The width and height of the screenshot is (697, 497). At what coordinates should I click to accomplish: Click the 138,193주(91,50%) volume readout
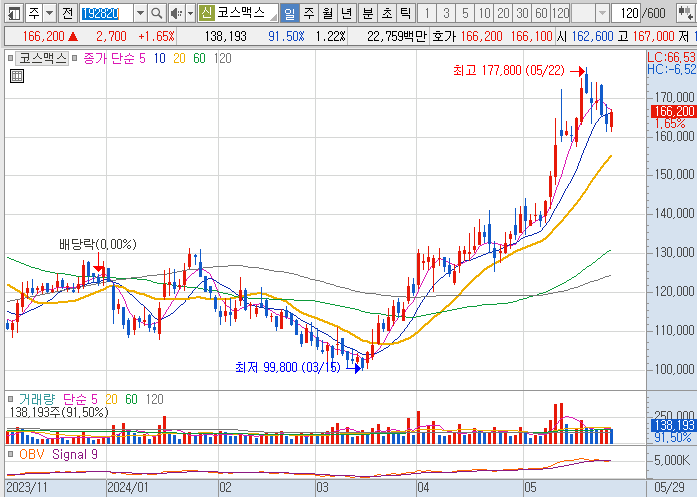point(59,412)
